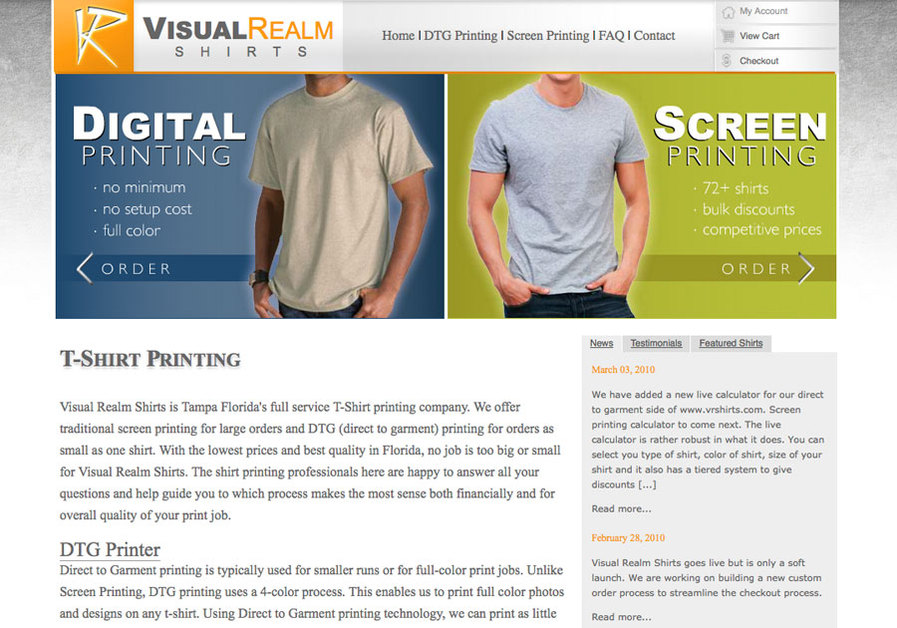This screenshot has height=628, width=897.
Task: Click the left arrow on Digital Printing banner
Action: pyautogui.click(x=85, y=268)
